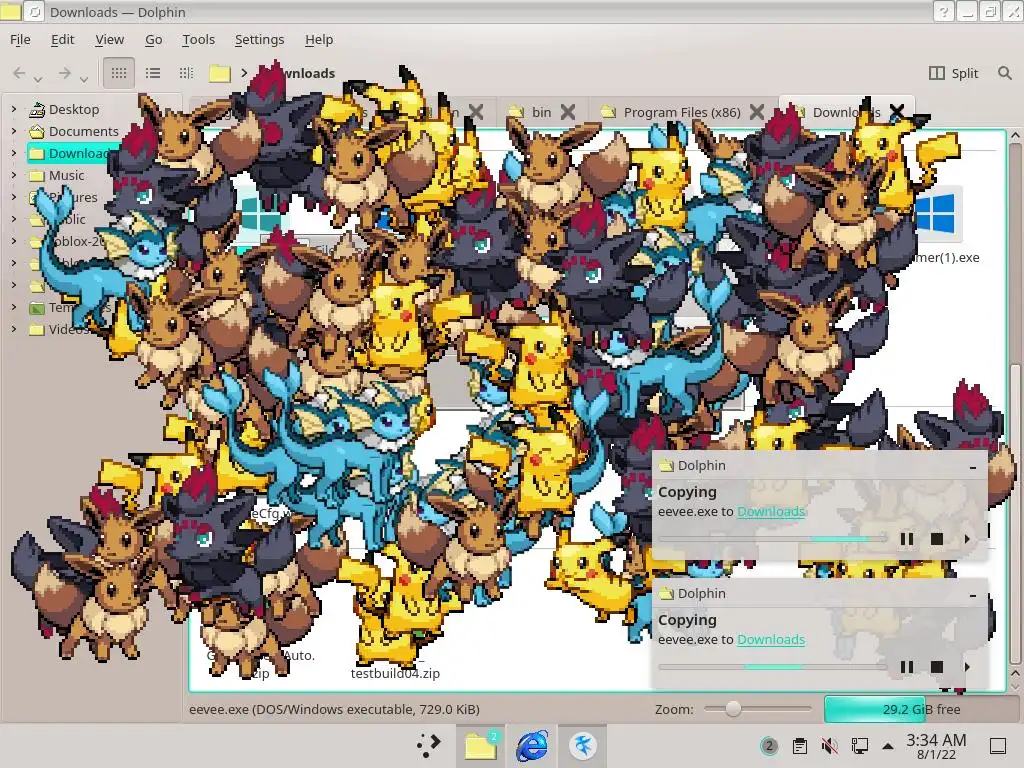Click the testbuild04.zip file name

click(x=395, y=673)
